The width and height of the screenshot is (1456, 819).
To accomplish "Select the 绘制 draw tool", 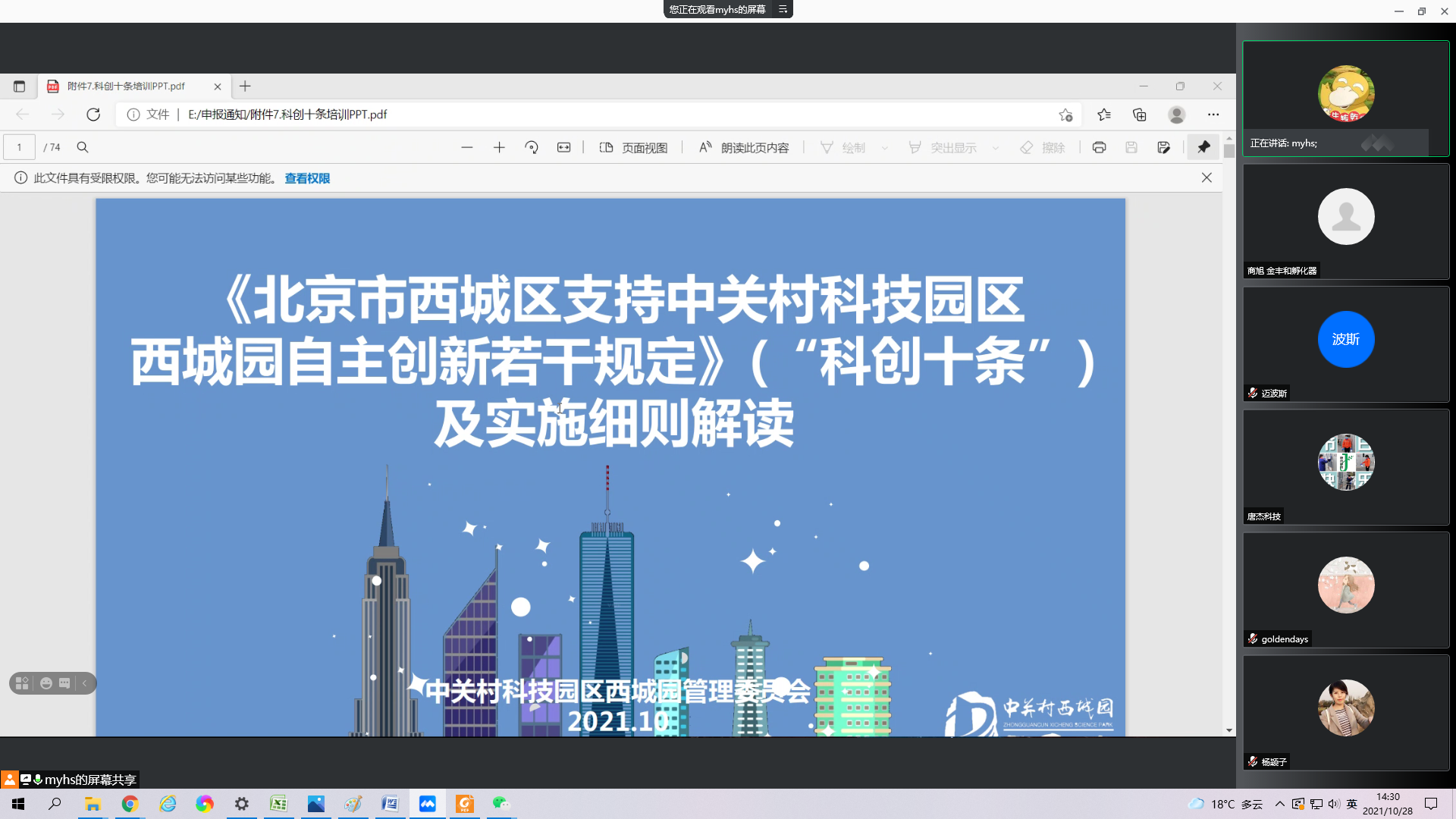I will pyautogui.click(x=843, y=148).
